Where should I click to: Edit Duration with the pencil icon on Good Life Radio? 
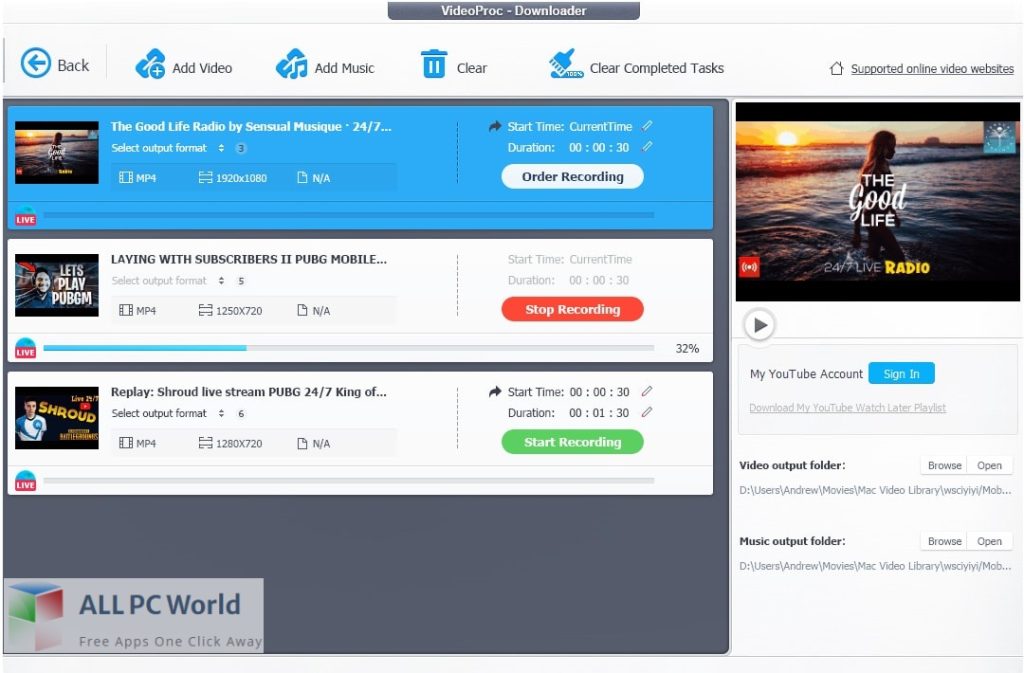(647, 147)
